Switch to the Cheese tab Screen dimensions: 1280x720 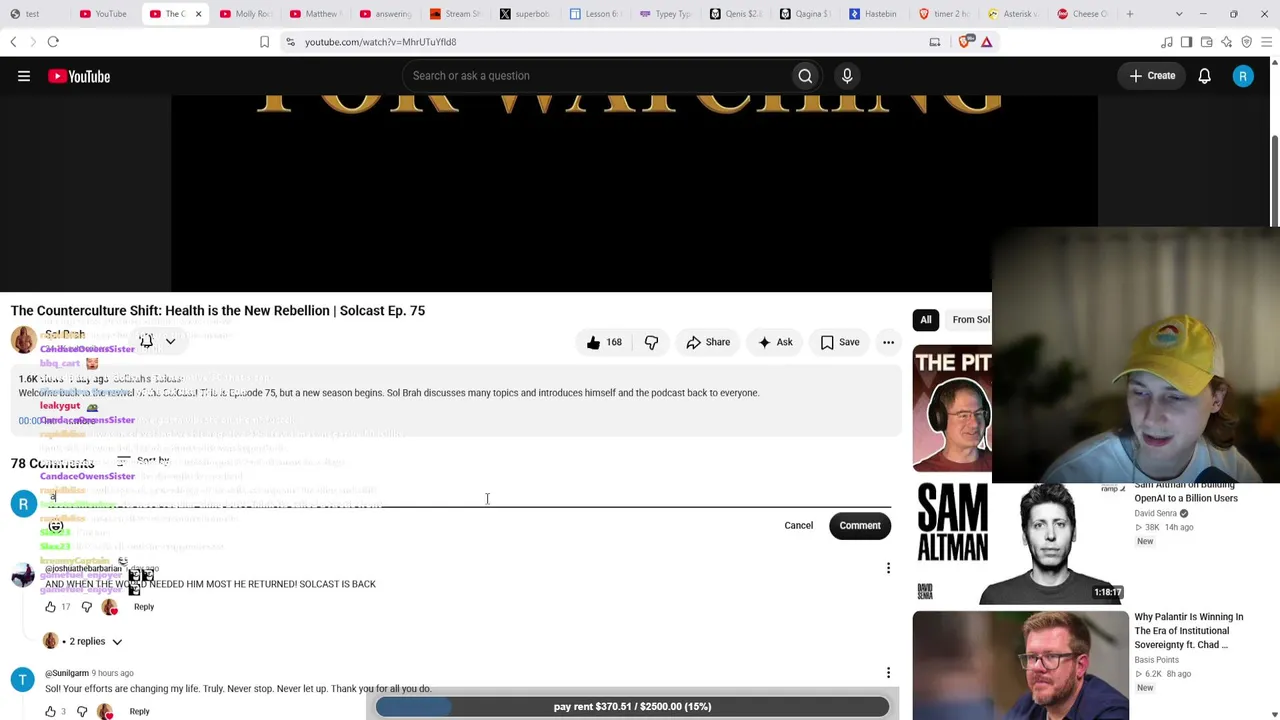pos(1083,14)
